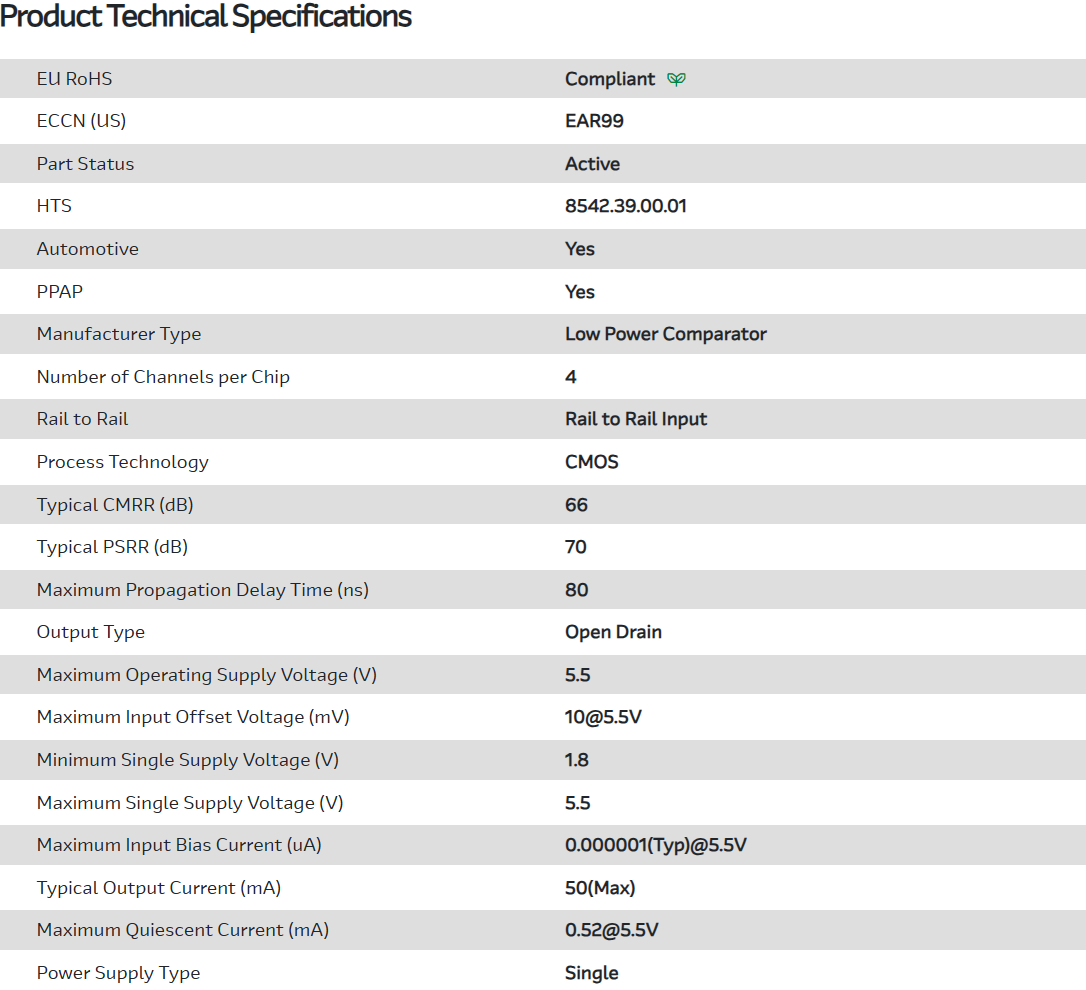
Task: Click the Maximum Input Offset Voltage value 10@5.5V
Action: [603, 717]
